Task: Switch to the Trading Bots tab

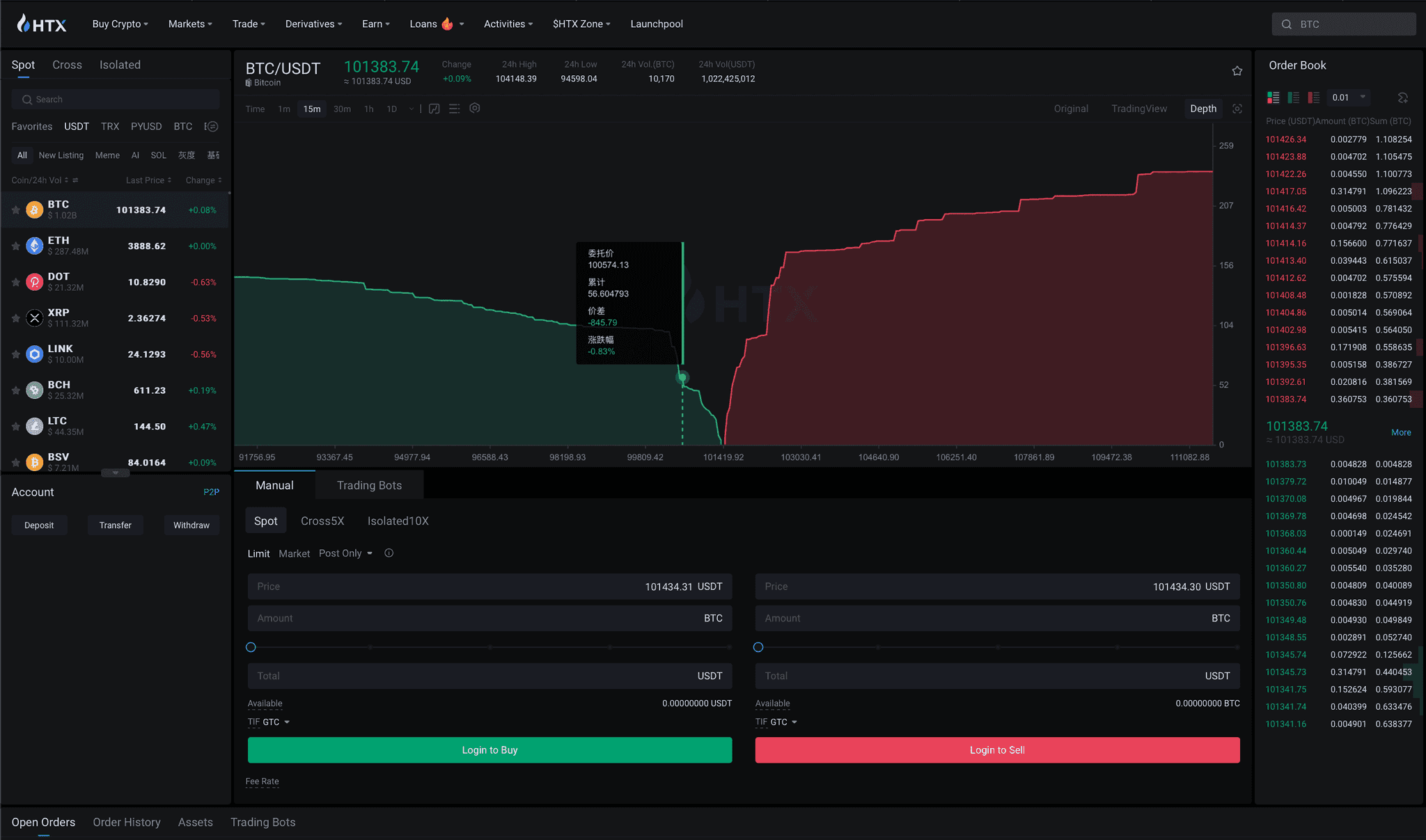Action: [369, 485]
